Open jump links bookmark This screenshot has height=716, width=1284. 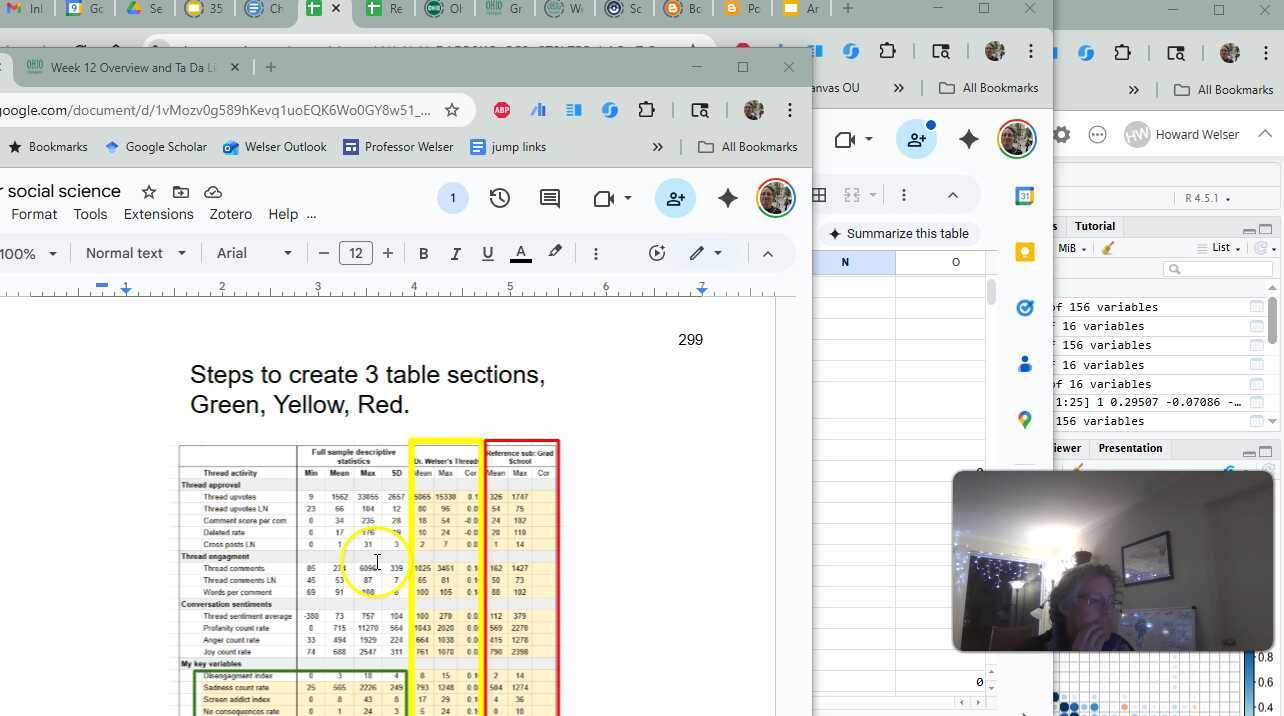pos(508,147)
